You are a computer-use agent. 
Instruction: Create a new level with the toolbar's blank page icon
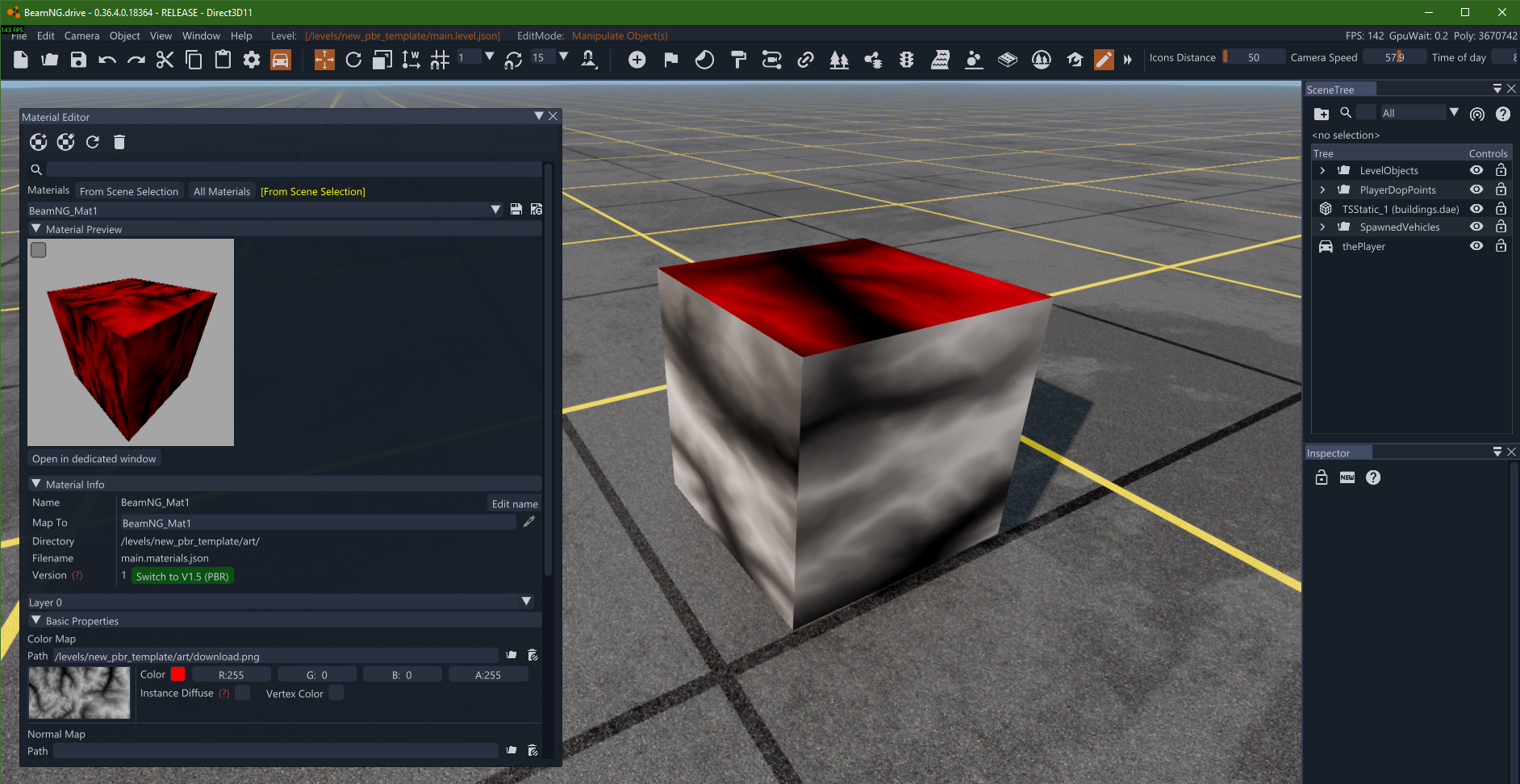(x=21, y=60)
